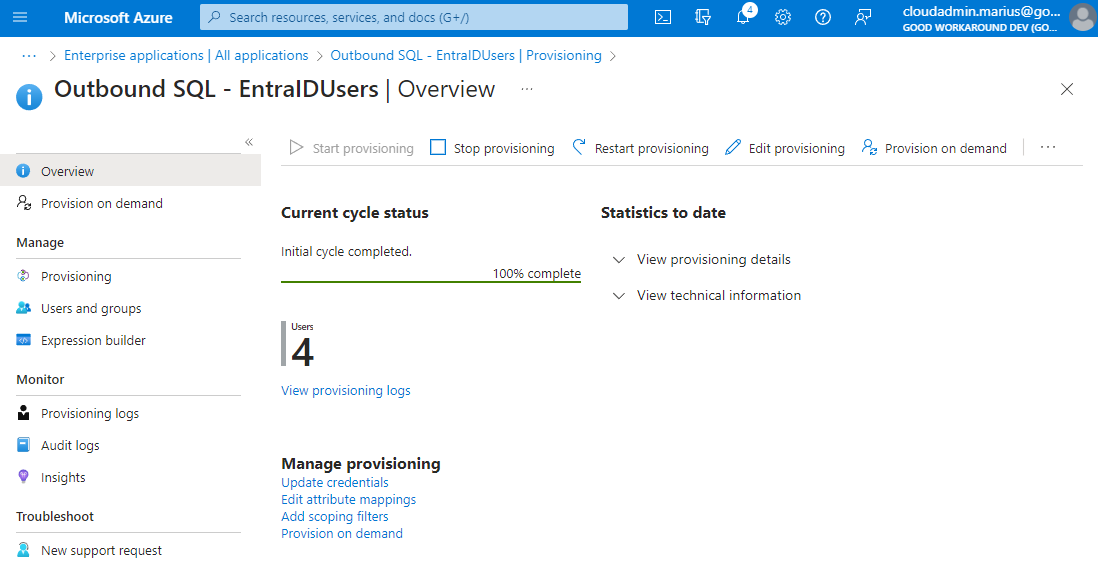Open the View provisioning logs link
This screenshot has width=1098, height=577.
click(346, 390)
